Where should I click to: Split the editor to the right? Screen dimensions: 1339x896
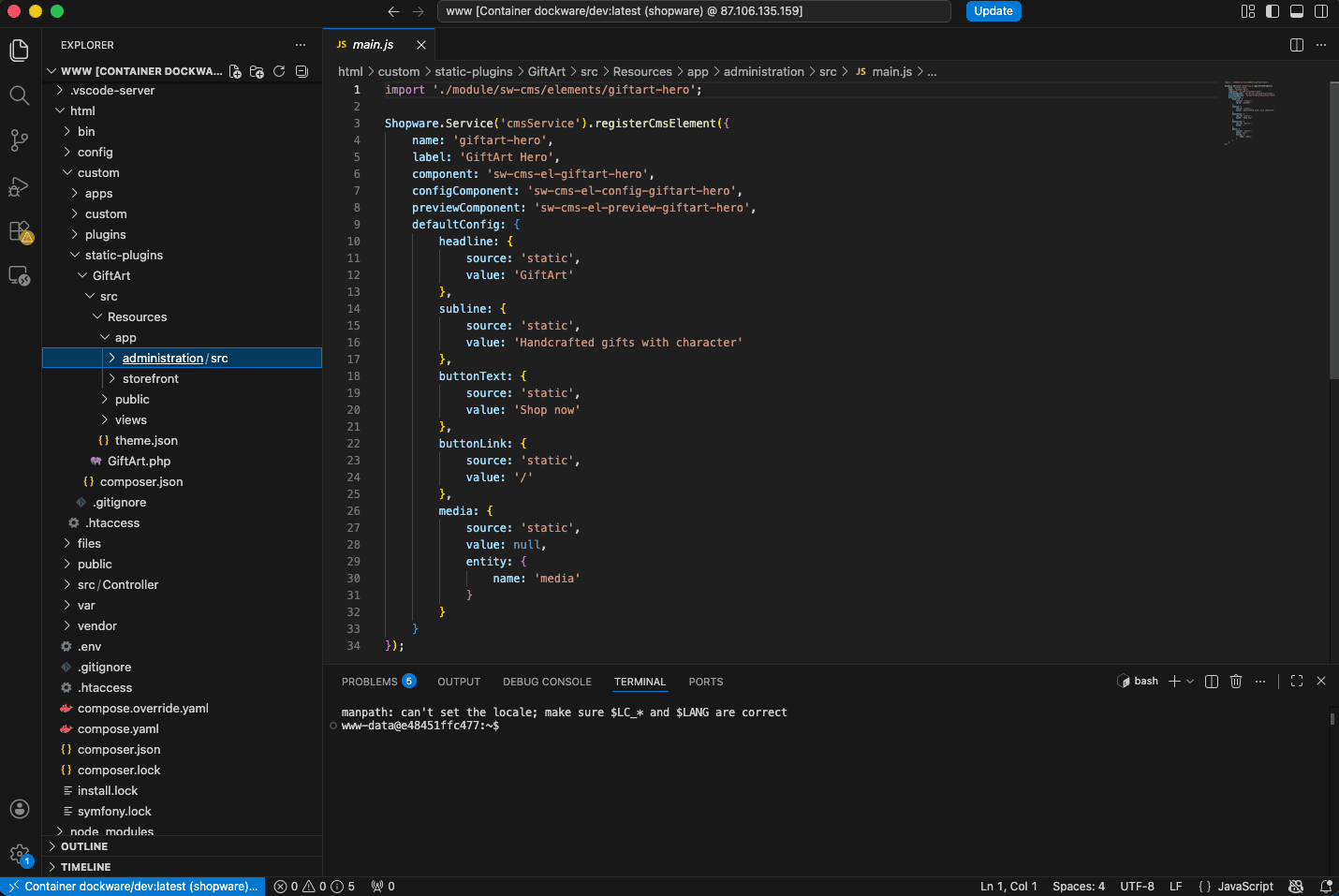coord(1297,45)
